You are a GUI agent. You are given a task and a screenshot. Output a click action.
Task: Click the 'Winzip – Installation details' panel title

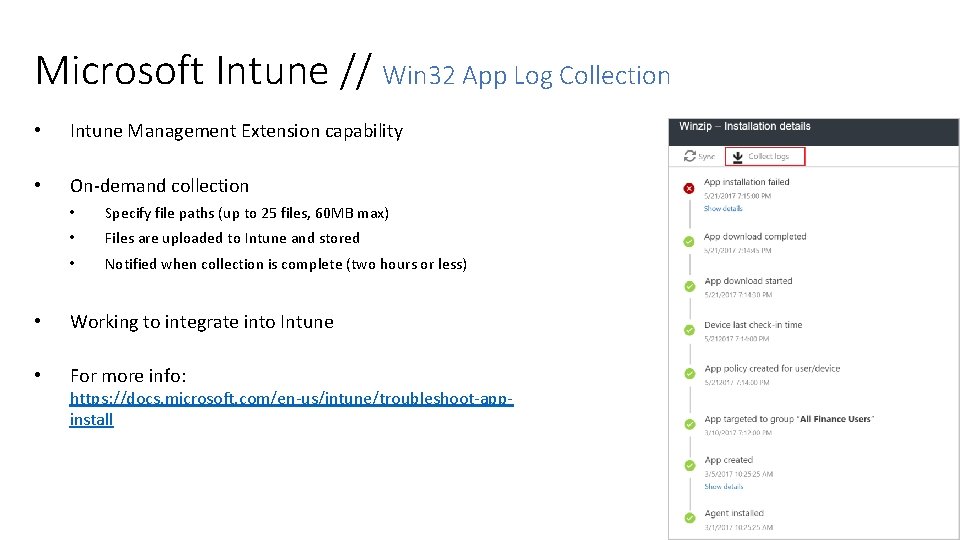744,126
